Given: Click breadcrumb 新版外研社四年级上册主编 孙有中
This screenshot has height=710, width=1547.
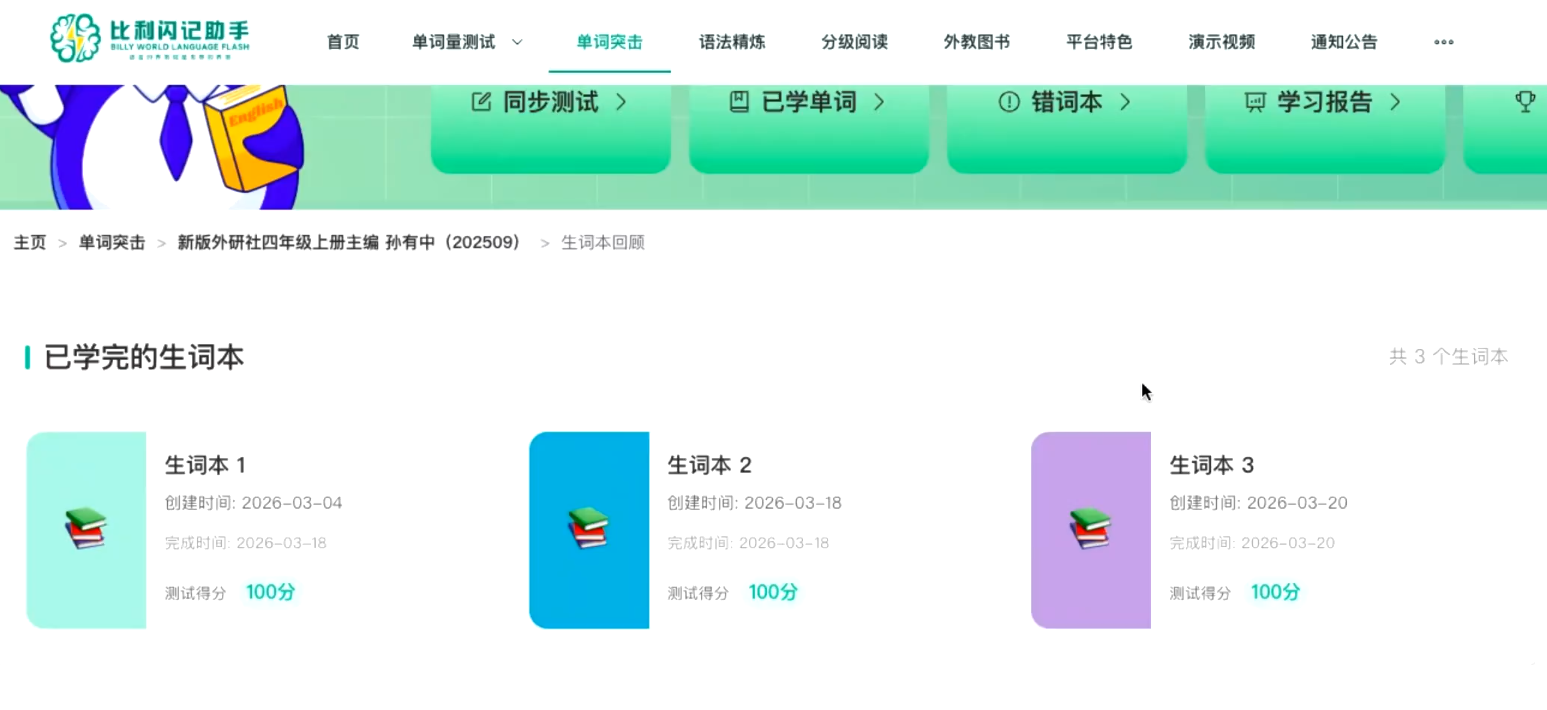Looking at the screenshot, I should coord(349,243).
